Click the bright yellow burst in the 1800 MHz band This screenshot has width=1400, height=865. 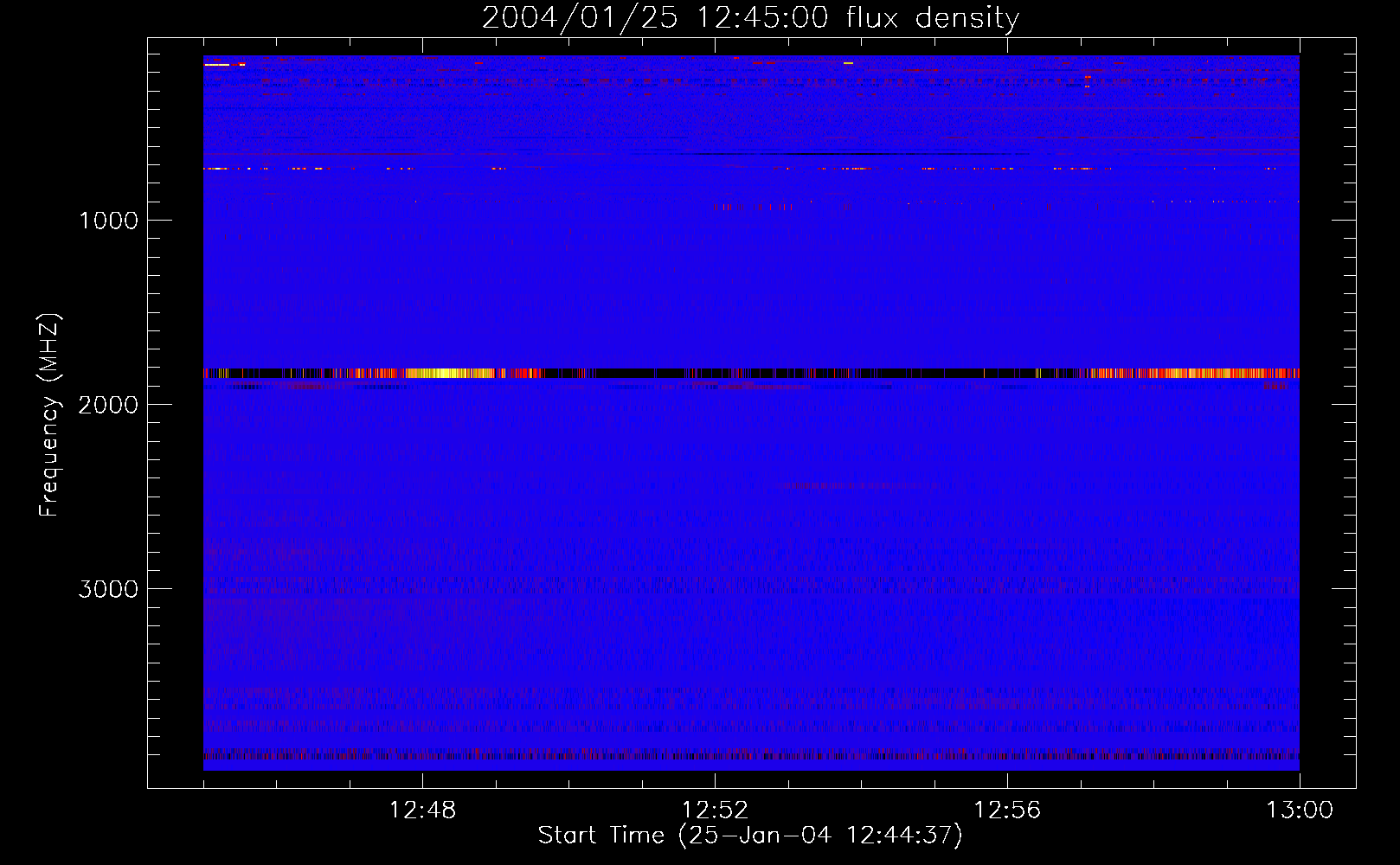pyautogui.click(x=450, y=374)
